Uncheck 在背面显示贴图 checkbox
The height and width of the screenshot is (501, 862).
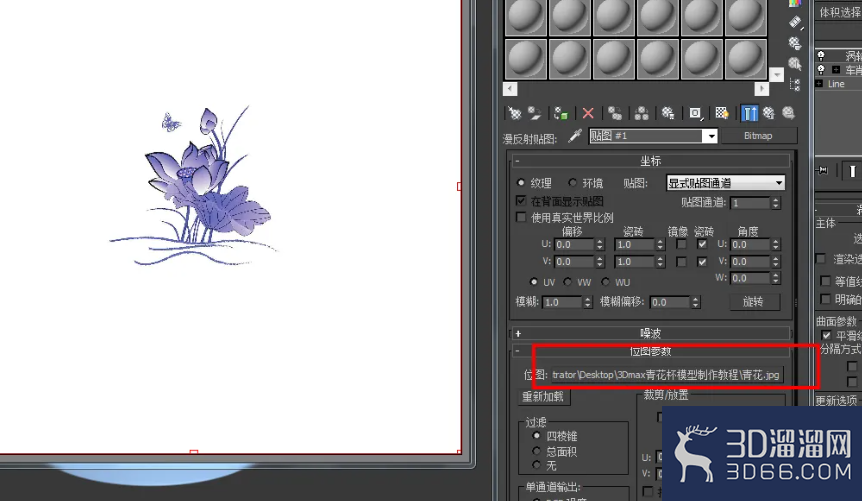coord(521,201)
